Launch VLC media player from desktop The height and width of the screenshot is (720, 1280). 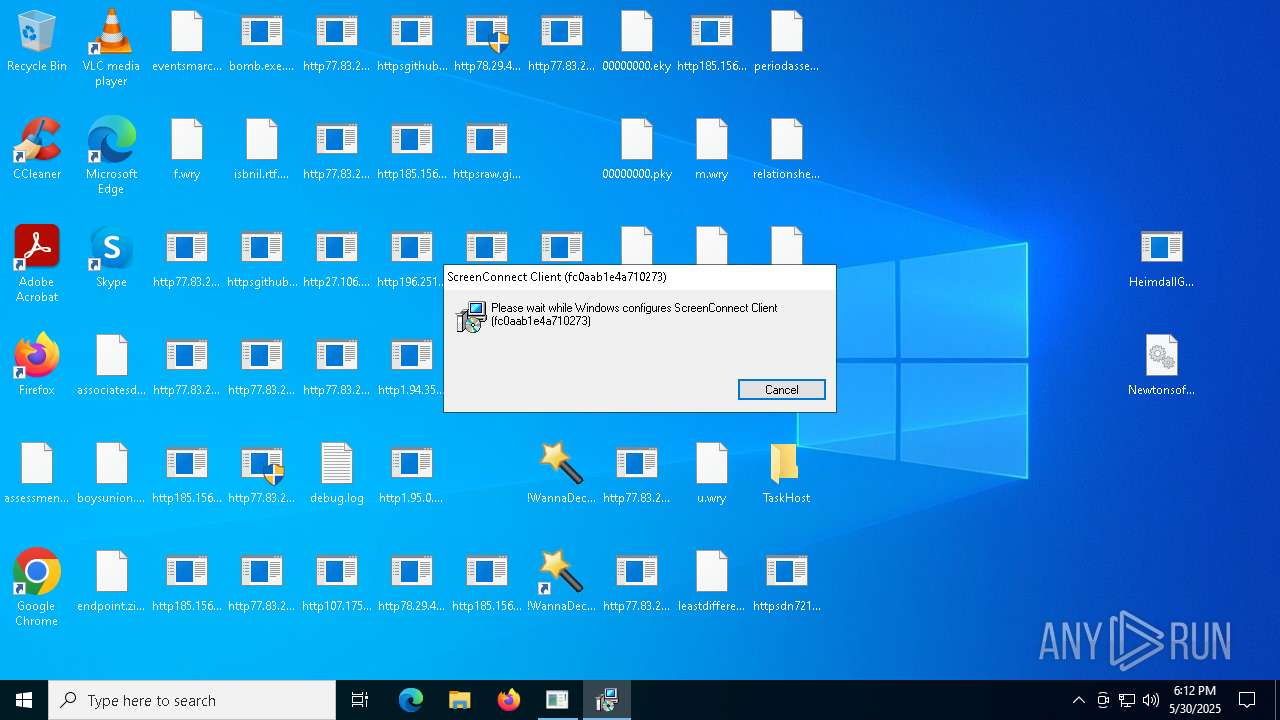coord(111,48)
